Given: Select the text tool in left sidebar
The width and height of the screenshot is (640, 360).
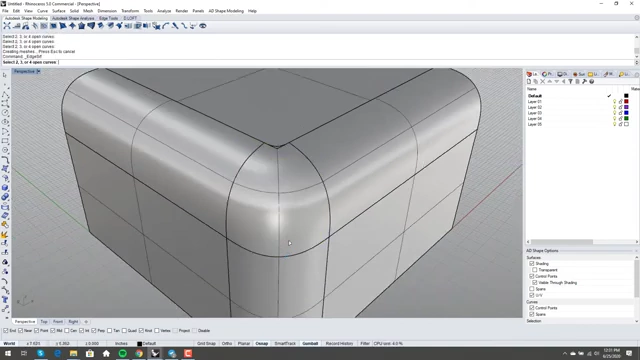Looking at the screenshot, I should 5,300.
